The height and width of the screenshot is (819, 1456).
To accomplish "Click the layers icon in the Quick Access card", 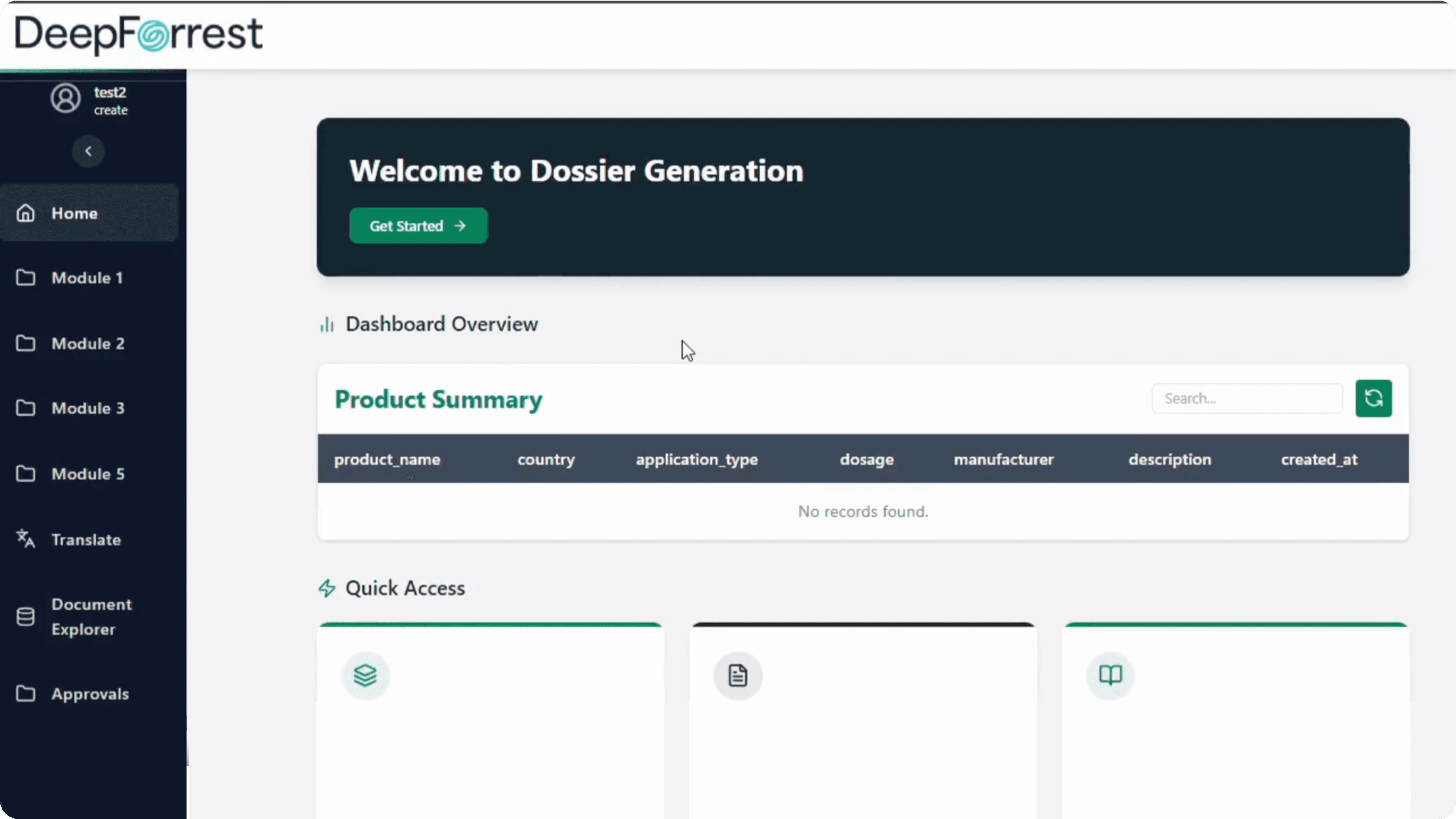I will [x=365, y=675].
